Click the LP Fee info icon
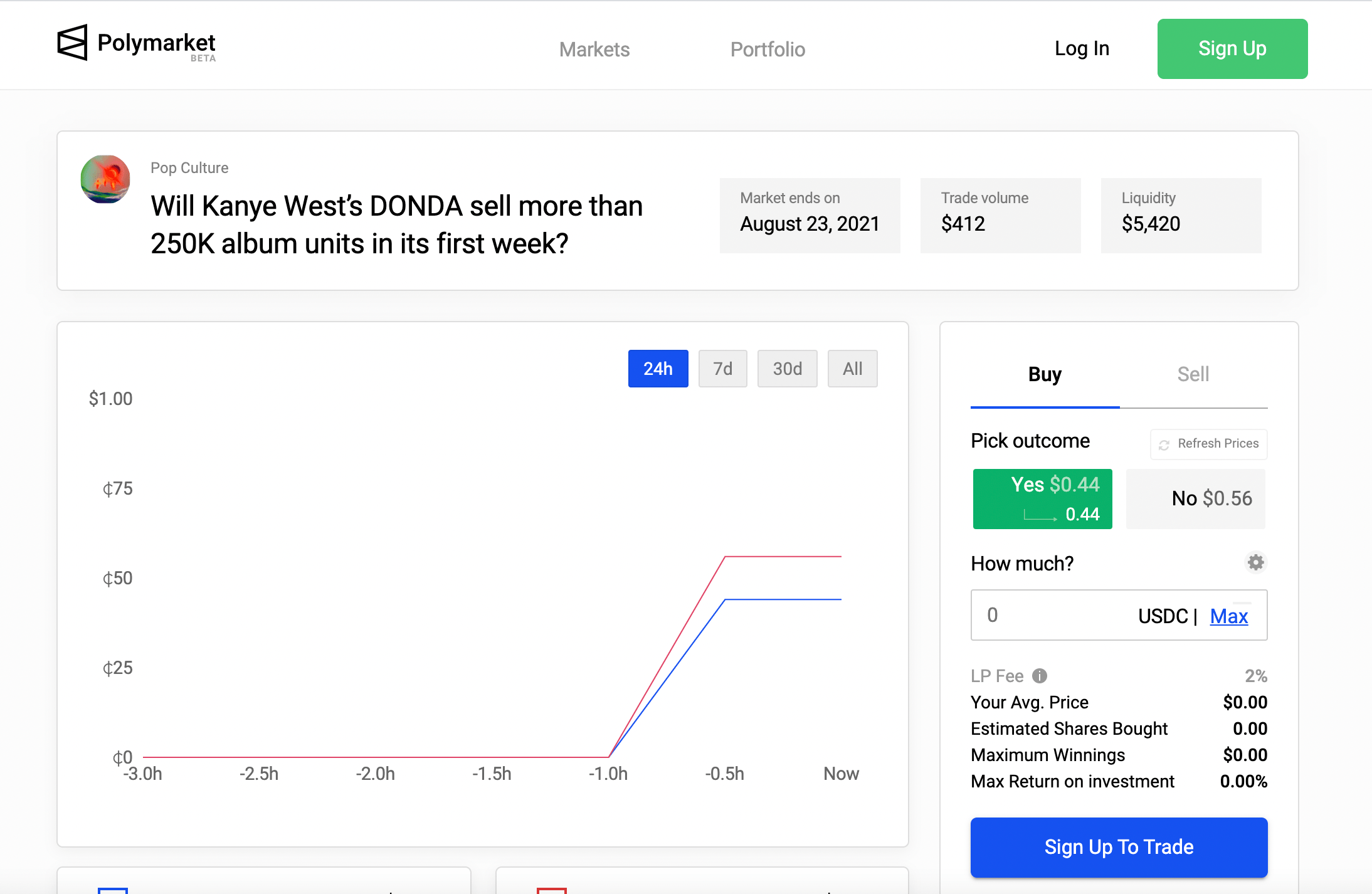Screen dimensions: 1372x894 click(1039, 676)
